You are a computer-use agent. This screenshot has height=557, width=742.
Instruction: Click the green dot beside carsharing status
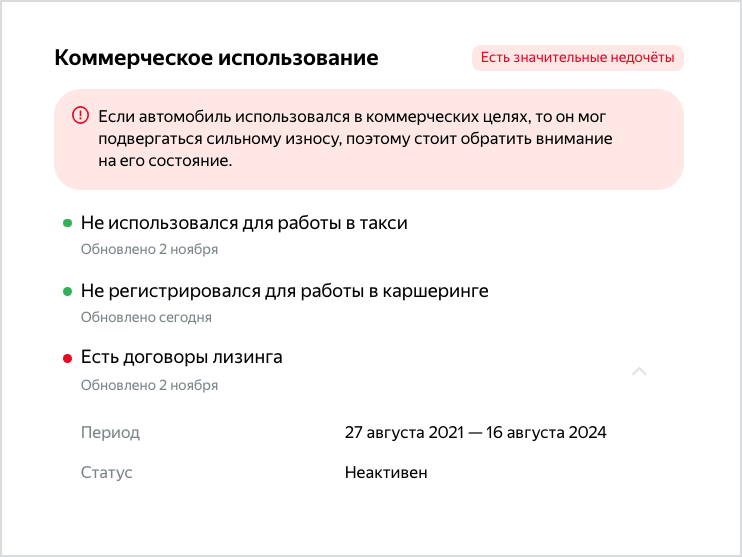tap(68, 292)
